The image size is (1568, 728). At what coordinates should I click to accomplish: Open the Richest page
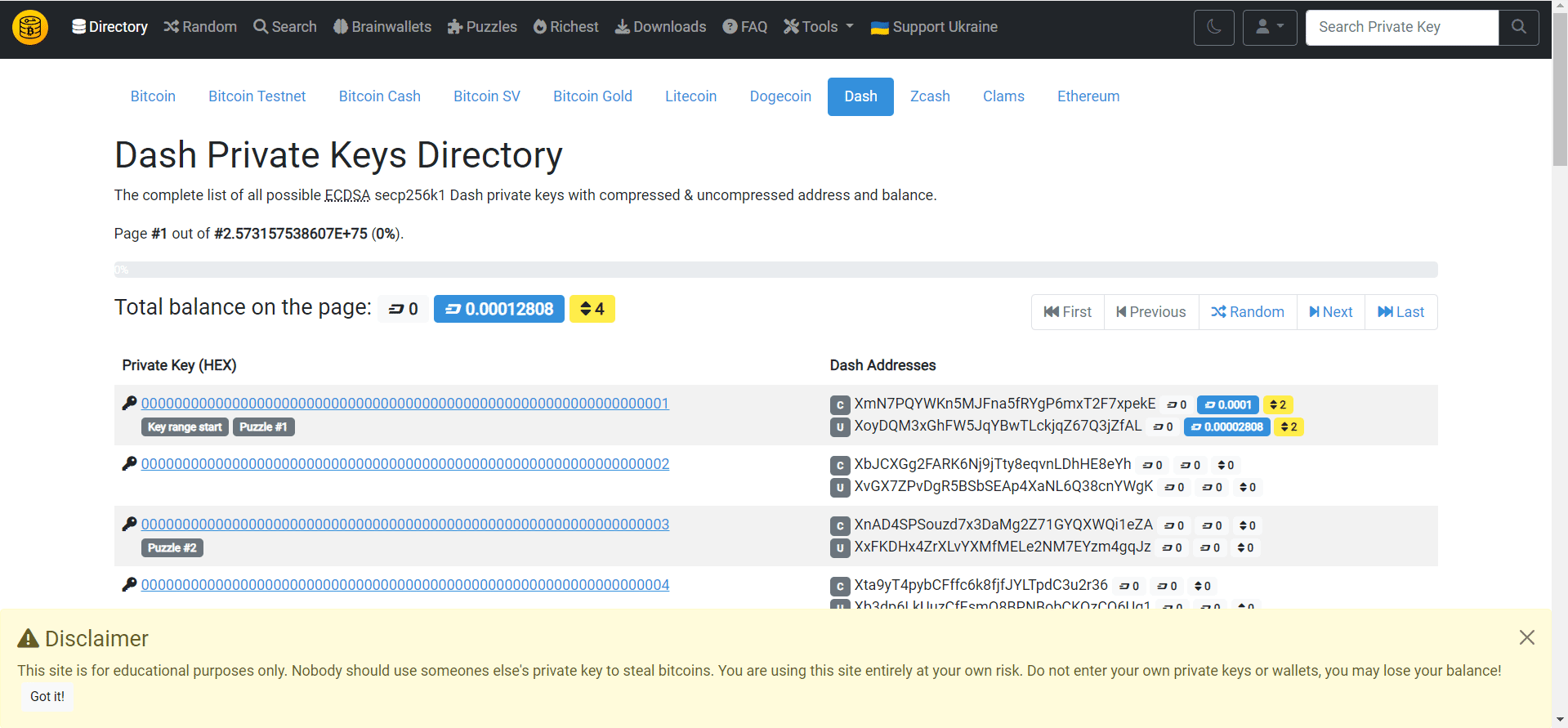pyautogui.click(x=565, y=27)
